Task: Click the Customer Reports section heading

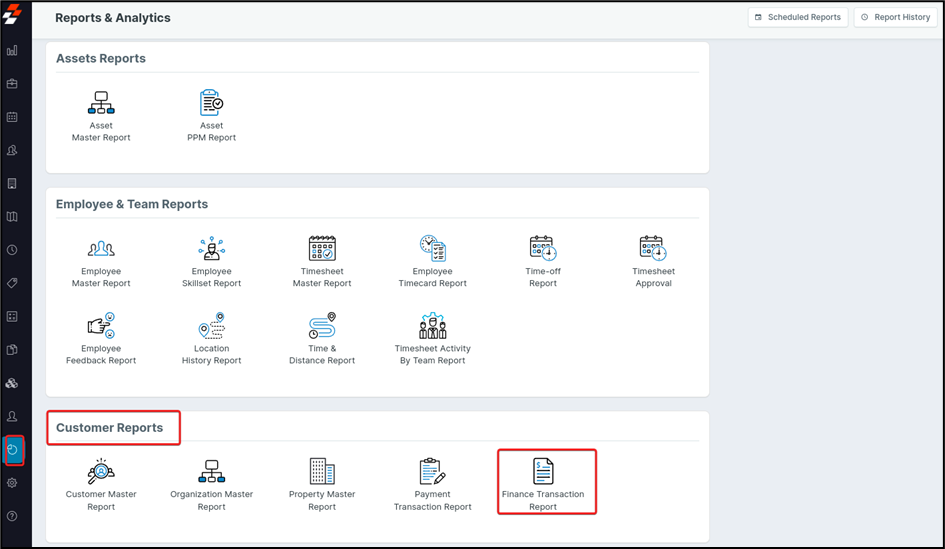Action: pos(110,428)
